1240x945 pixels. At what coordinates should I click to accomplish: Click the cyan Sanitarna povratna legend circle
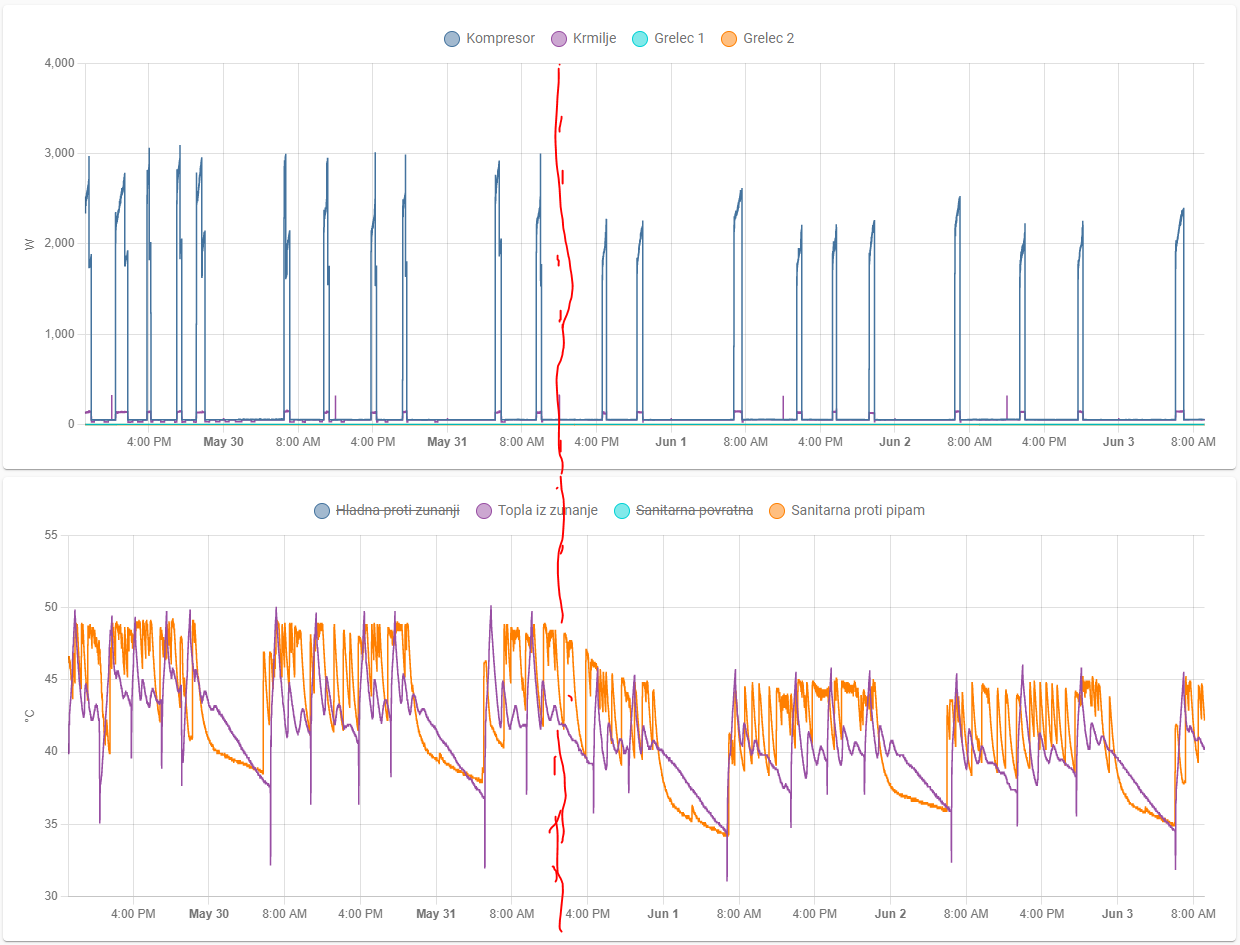(x=622, y=511)
